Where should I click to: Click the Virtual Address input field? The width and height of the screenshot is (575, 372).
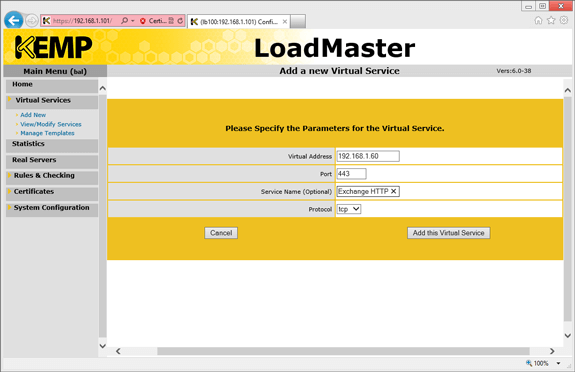click(368, 156)
